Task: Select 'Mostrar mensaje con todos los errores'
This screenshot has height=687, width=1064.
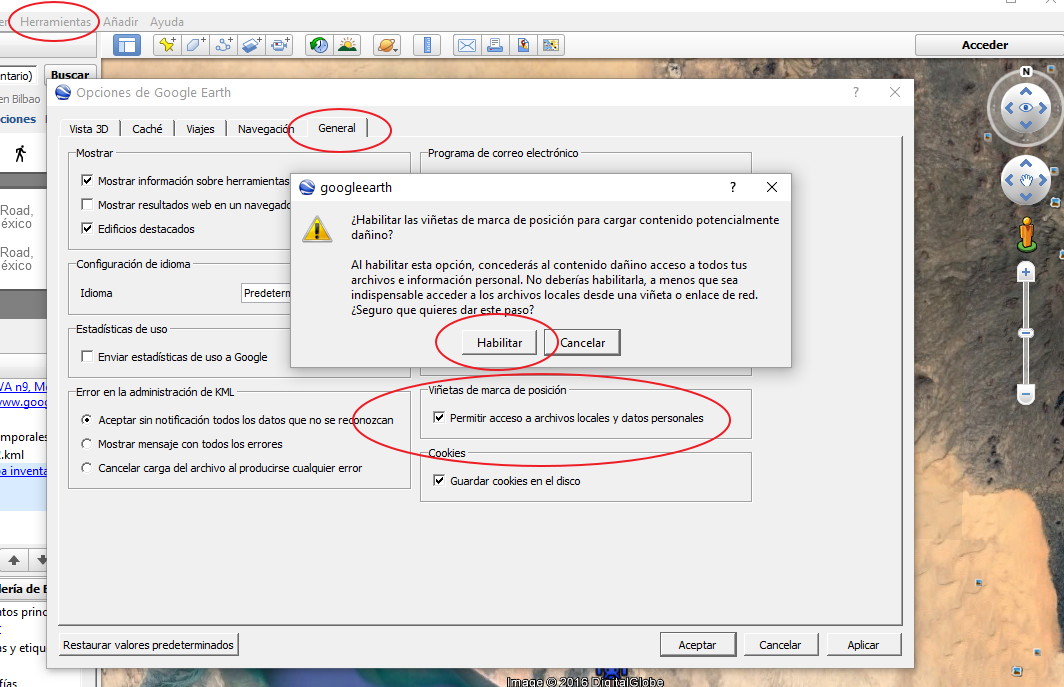Action: 88,444
